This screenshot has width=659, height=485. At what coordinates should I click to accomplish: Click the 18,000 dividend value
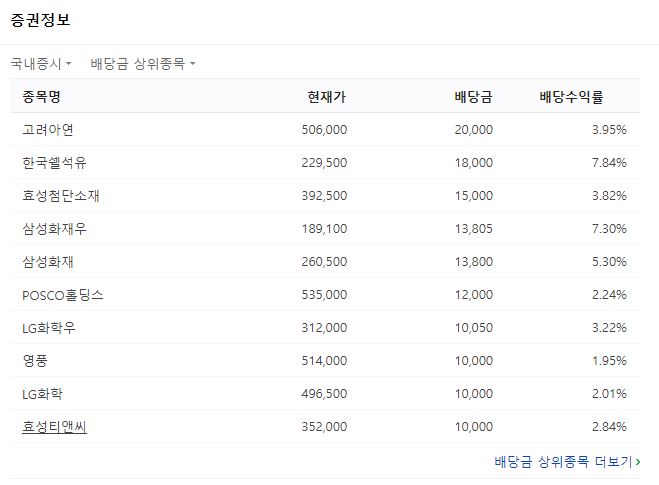click(x=474, y=163)
